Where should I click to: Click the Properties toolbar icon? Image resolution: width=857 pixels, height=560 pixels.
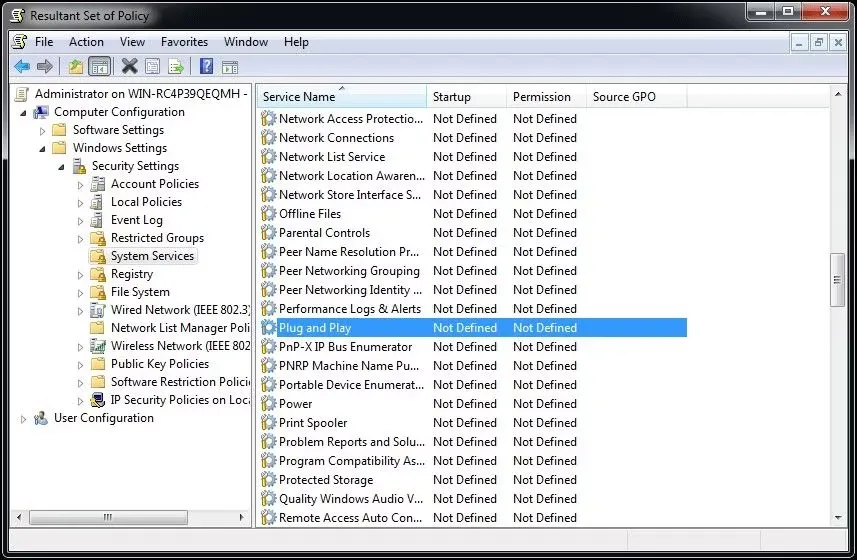pyautogui.click(x=152, y=67)
